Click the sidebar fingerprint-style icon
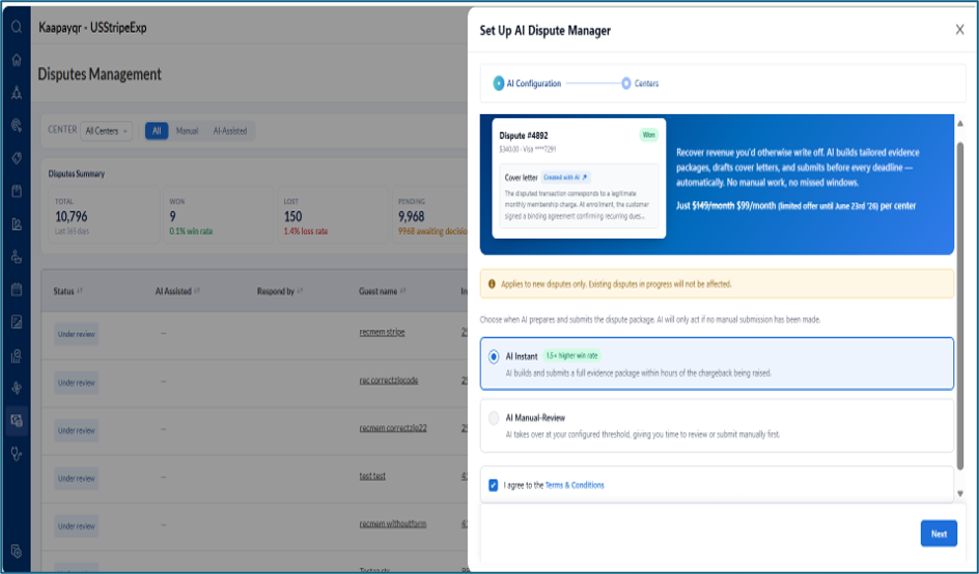 [16, 125]
